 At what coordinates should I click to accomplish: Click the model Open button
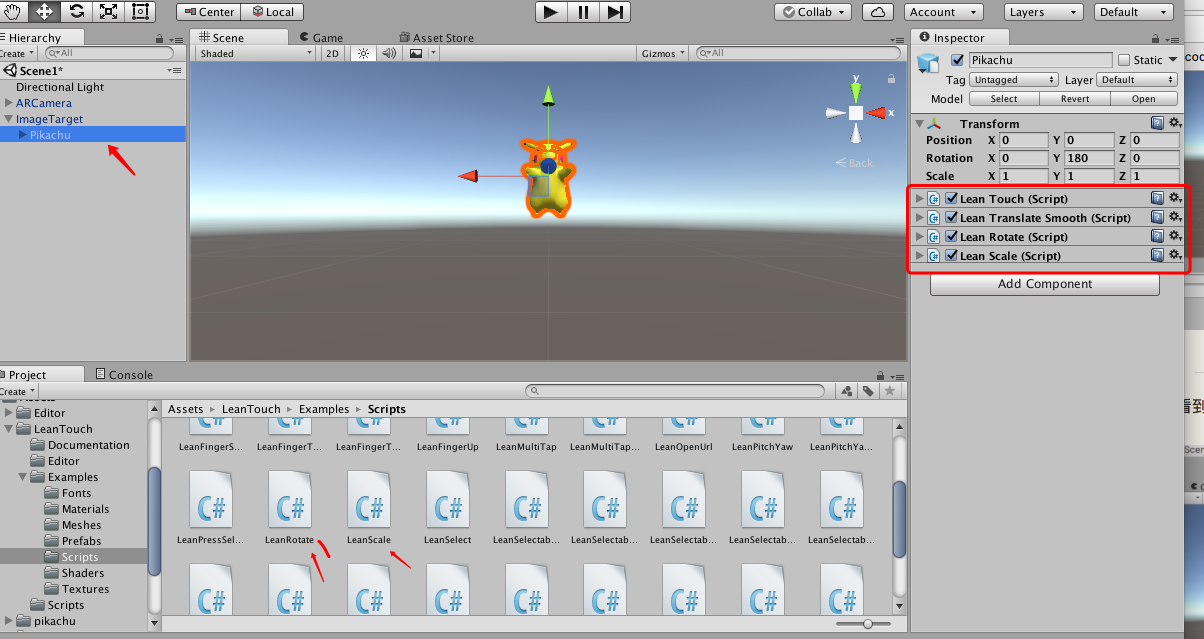1144,98
